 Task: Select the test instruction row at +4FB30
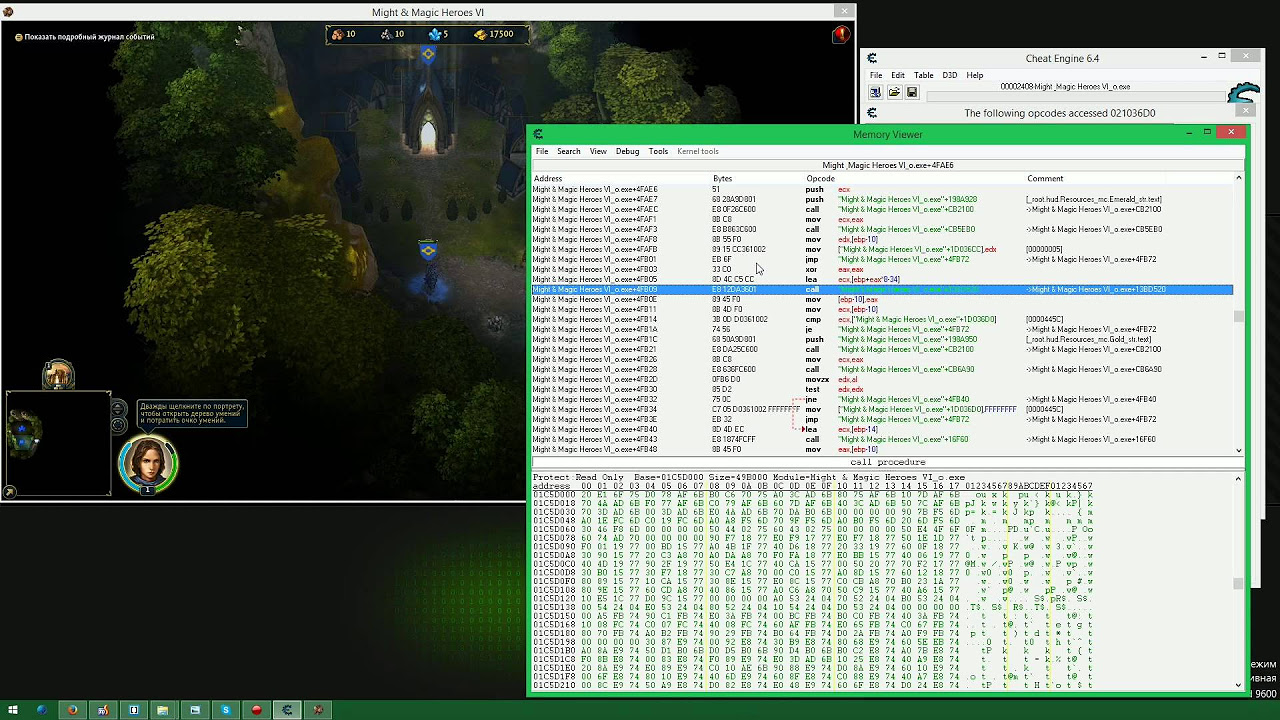click(x=882, y=389)
